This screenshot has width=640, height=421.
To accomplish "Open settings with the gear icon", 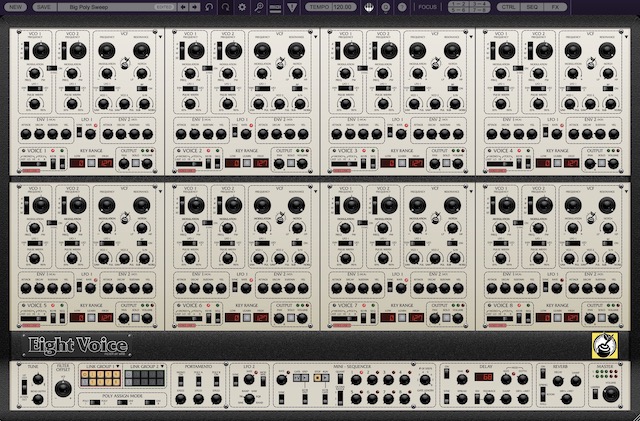I will (x=243, y=7).
